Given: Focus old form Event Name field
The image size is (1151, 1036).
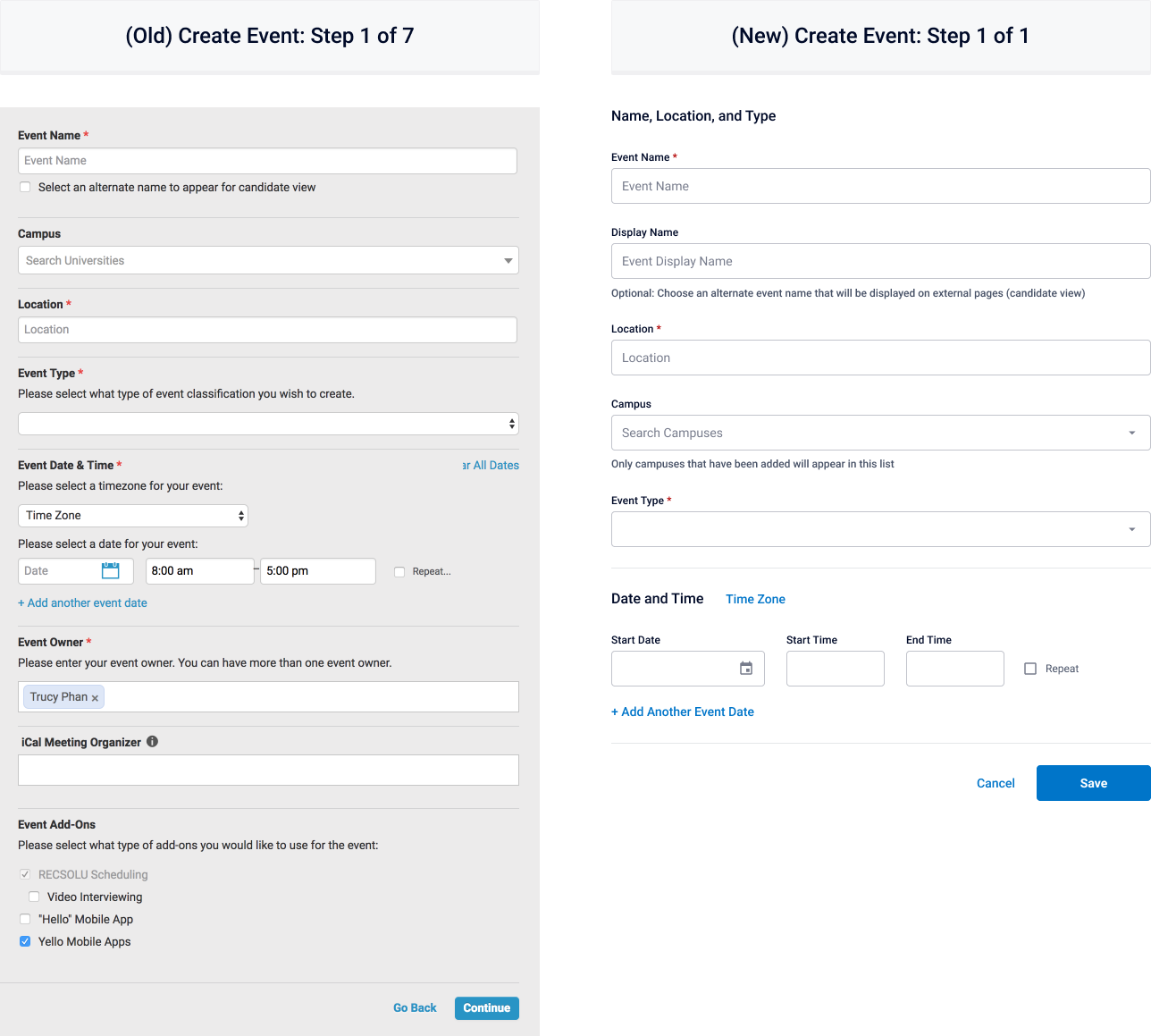Looking at the screenshot, I should [x=267, y=161].
